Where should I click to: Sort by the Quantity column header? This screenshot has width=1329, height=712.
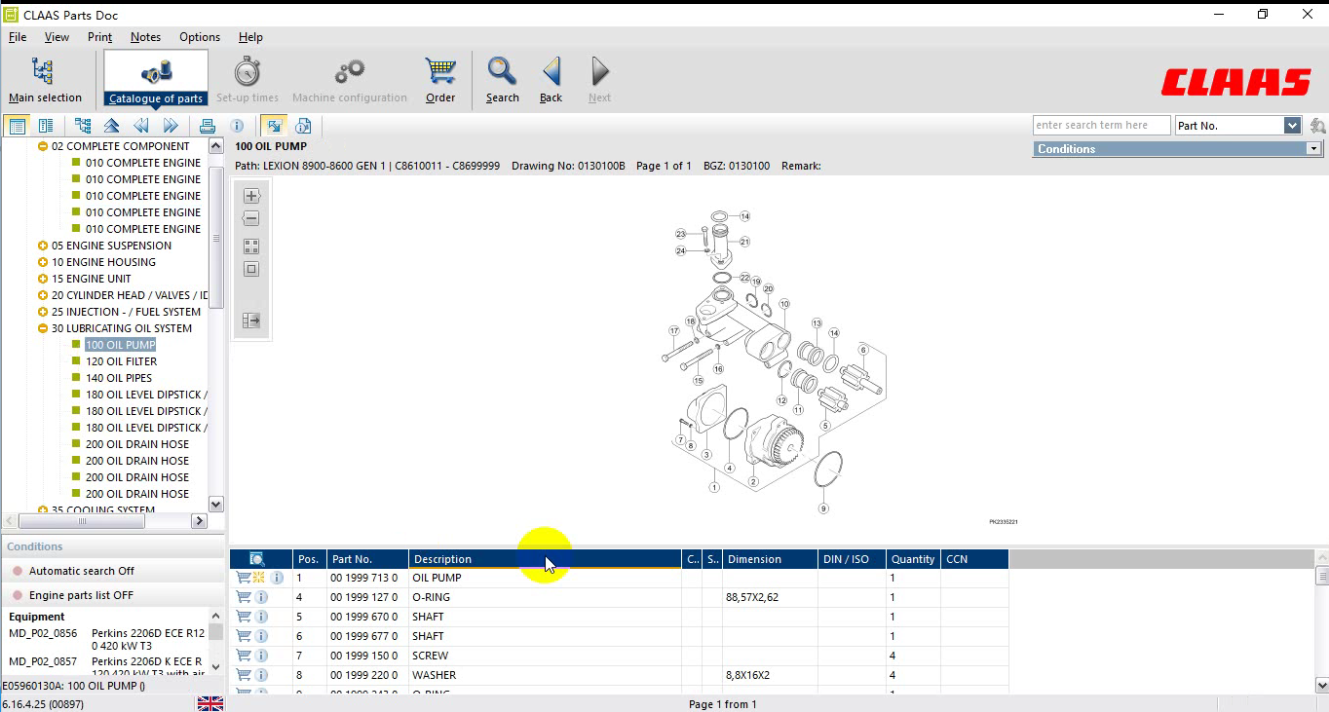point(913,559)
